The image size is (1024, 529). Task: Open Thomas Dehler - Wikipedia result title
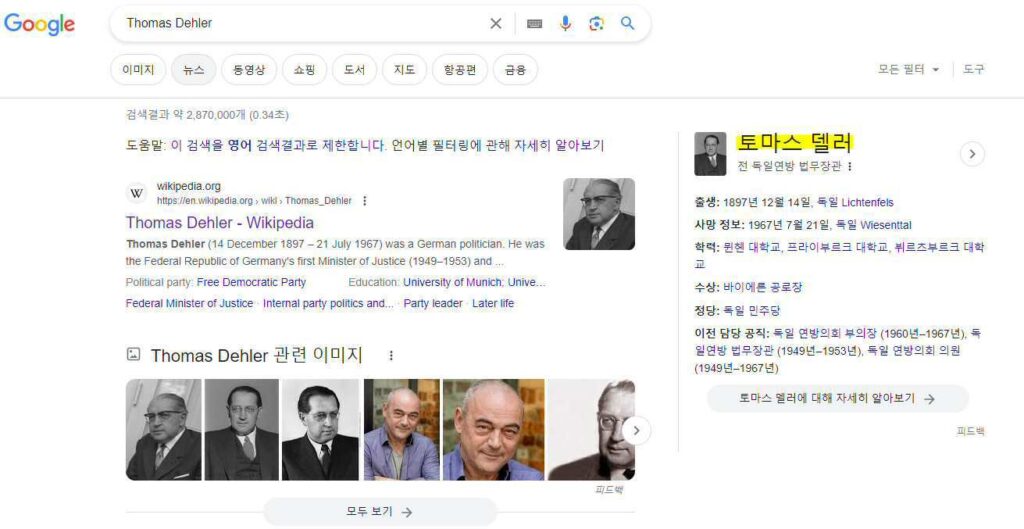click(x=219, y=223)
